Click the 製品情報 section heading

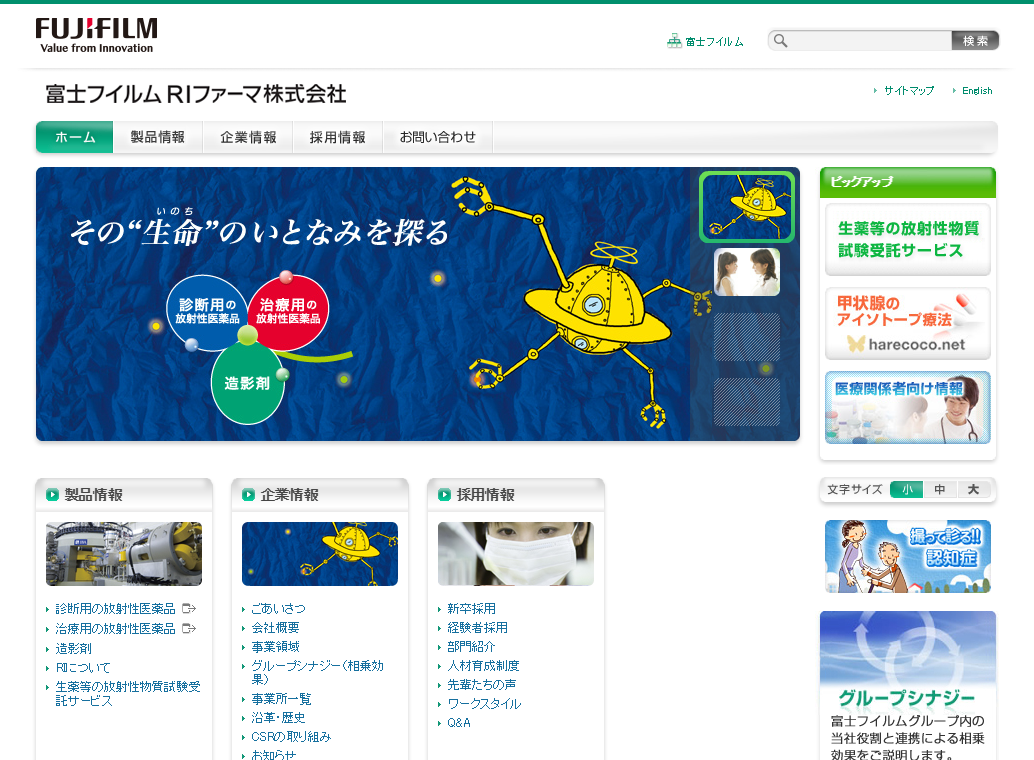pos(94,495)
